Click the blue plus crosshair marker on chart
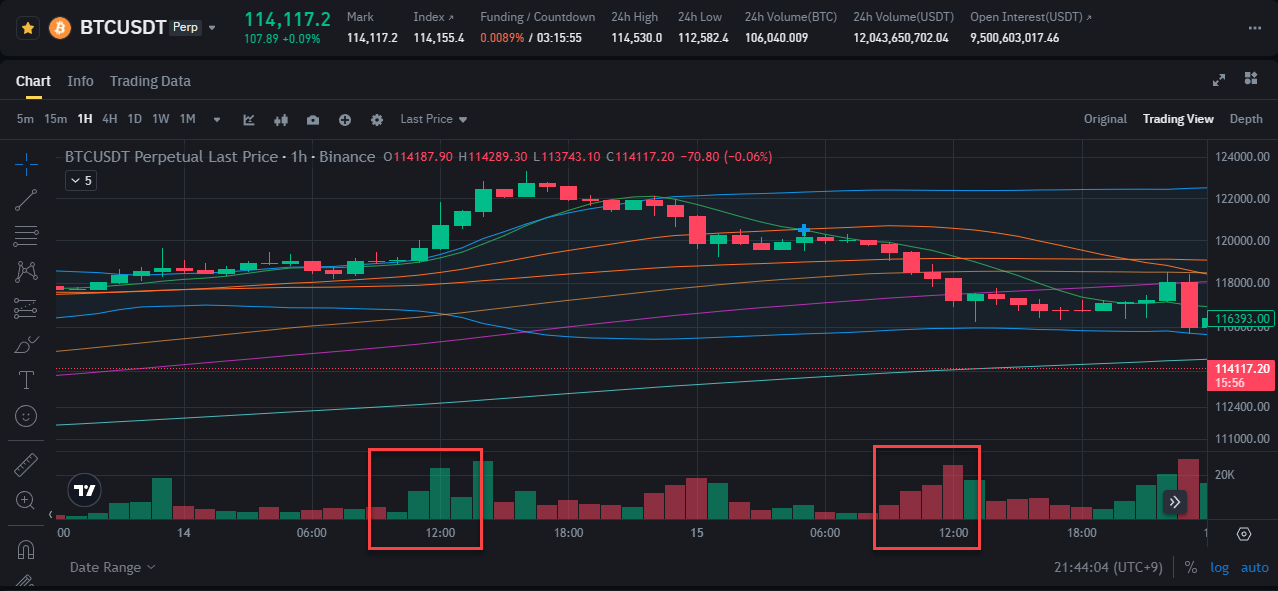Viewport: 1278px width, 591px height. coord(803,230)
